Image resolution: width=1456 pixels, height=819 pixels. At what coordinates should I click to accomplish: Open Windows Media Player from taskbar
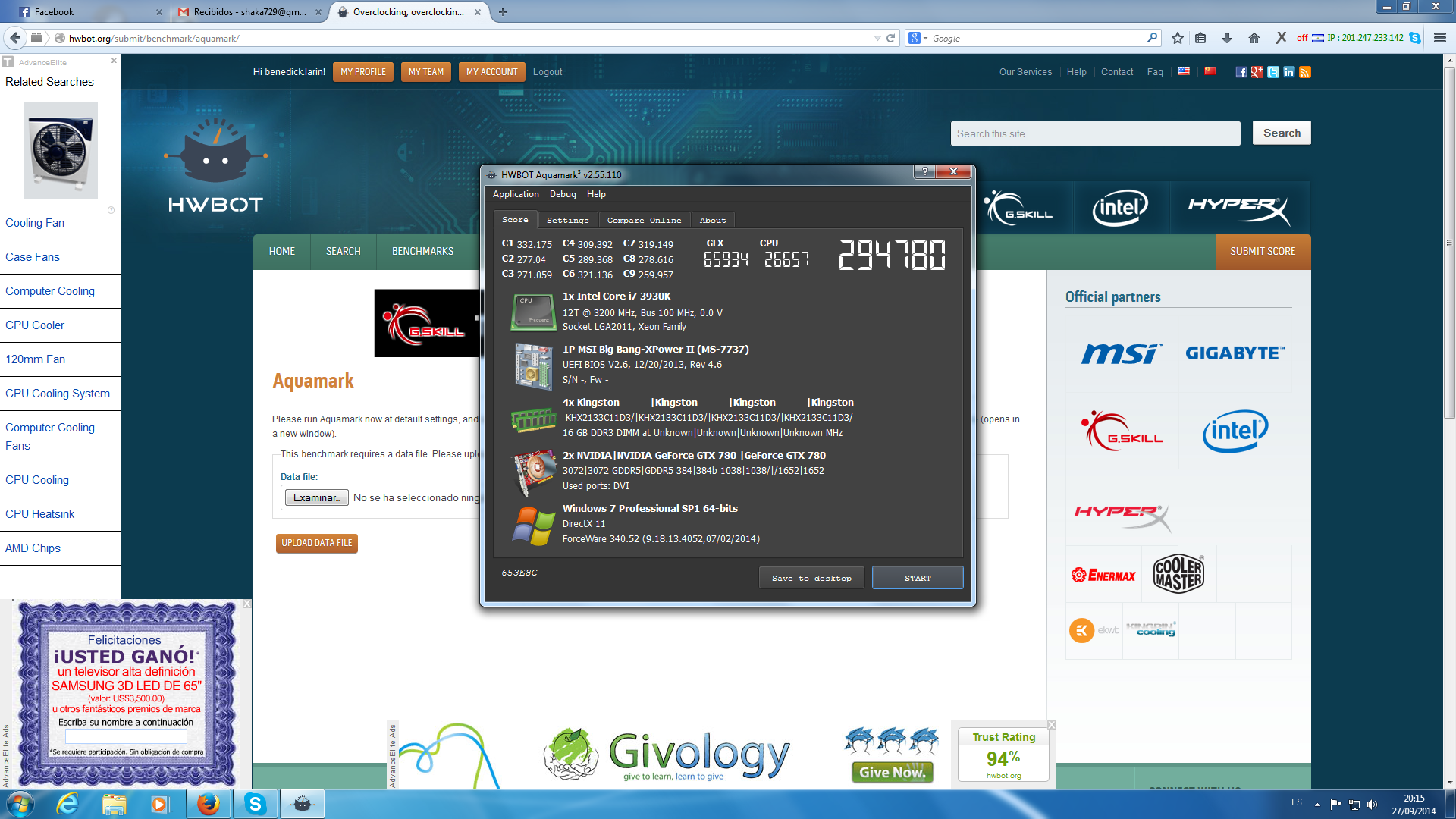point(159,804)
